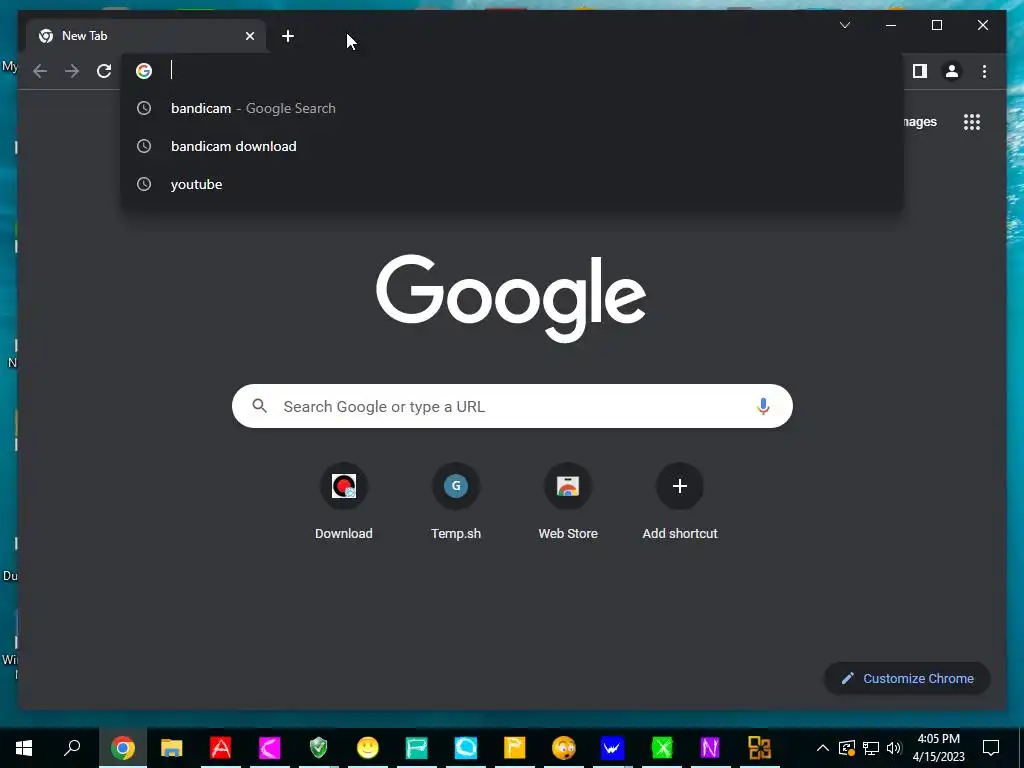Screen dimensions: 1024x768
Task: Click the Add shortcut button
Action: click(680, 502)
